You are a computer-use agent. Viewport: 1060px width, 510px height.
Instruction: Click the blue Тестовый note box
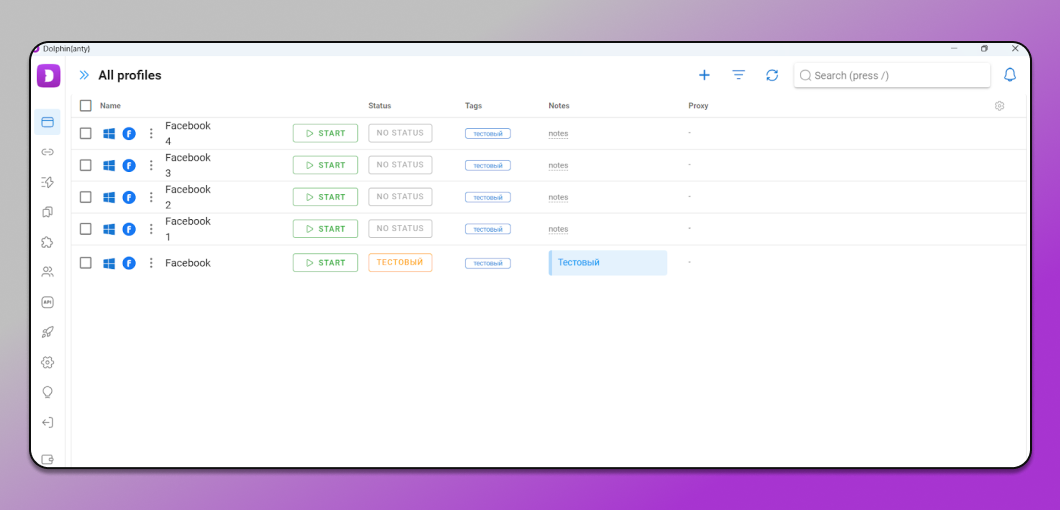click(608, 262)
